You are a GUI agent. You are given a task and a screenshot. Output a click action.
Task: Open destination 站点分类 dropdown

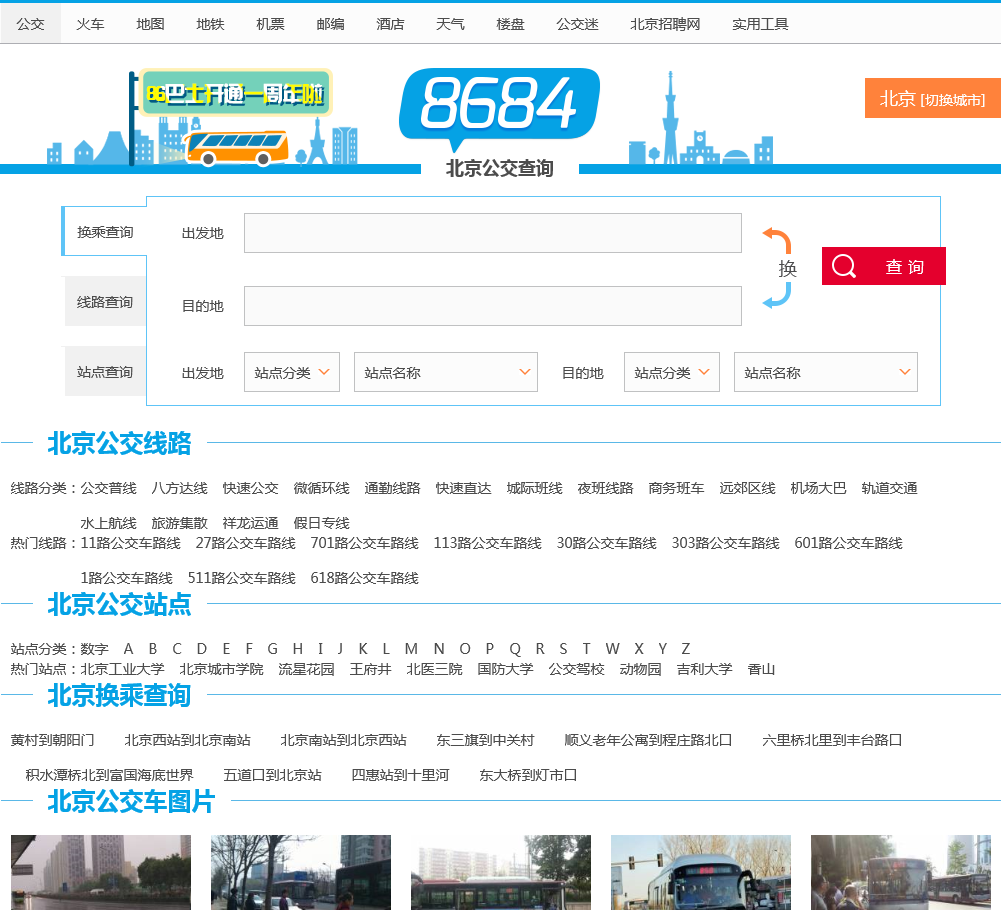672,372
